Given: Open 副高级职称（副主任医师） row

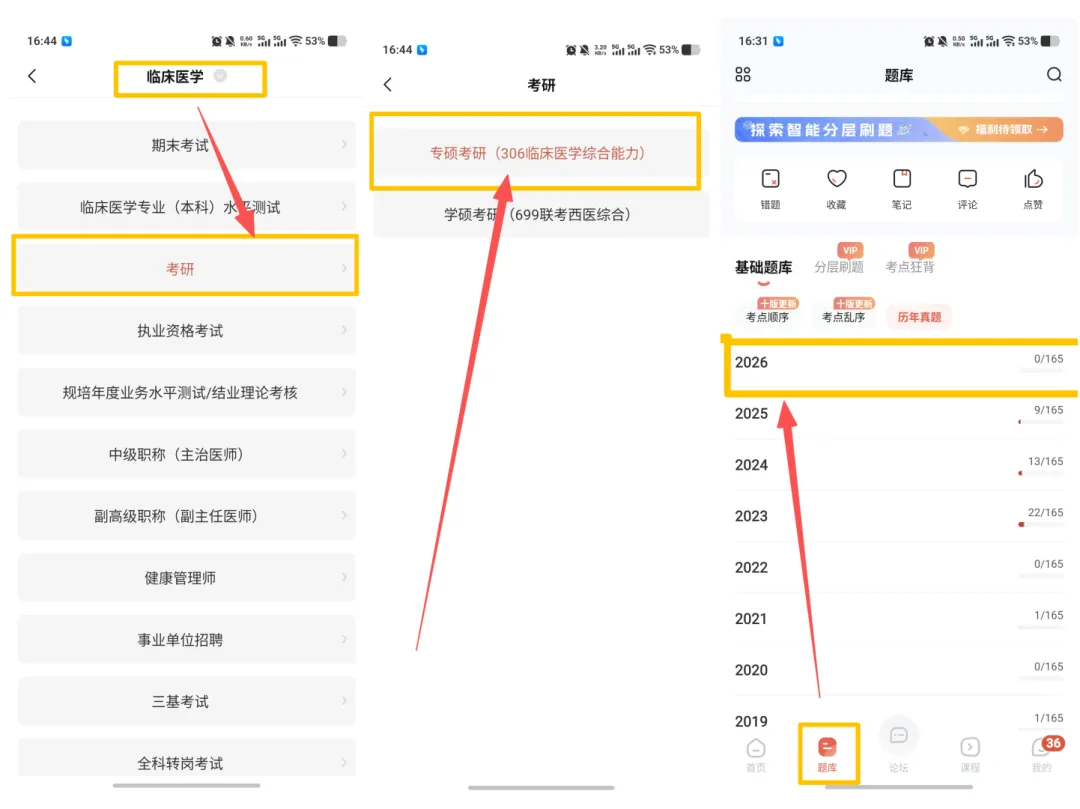Looking at the screenshot, I should point(187,516).
